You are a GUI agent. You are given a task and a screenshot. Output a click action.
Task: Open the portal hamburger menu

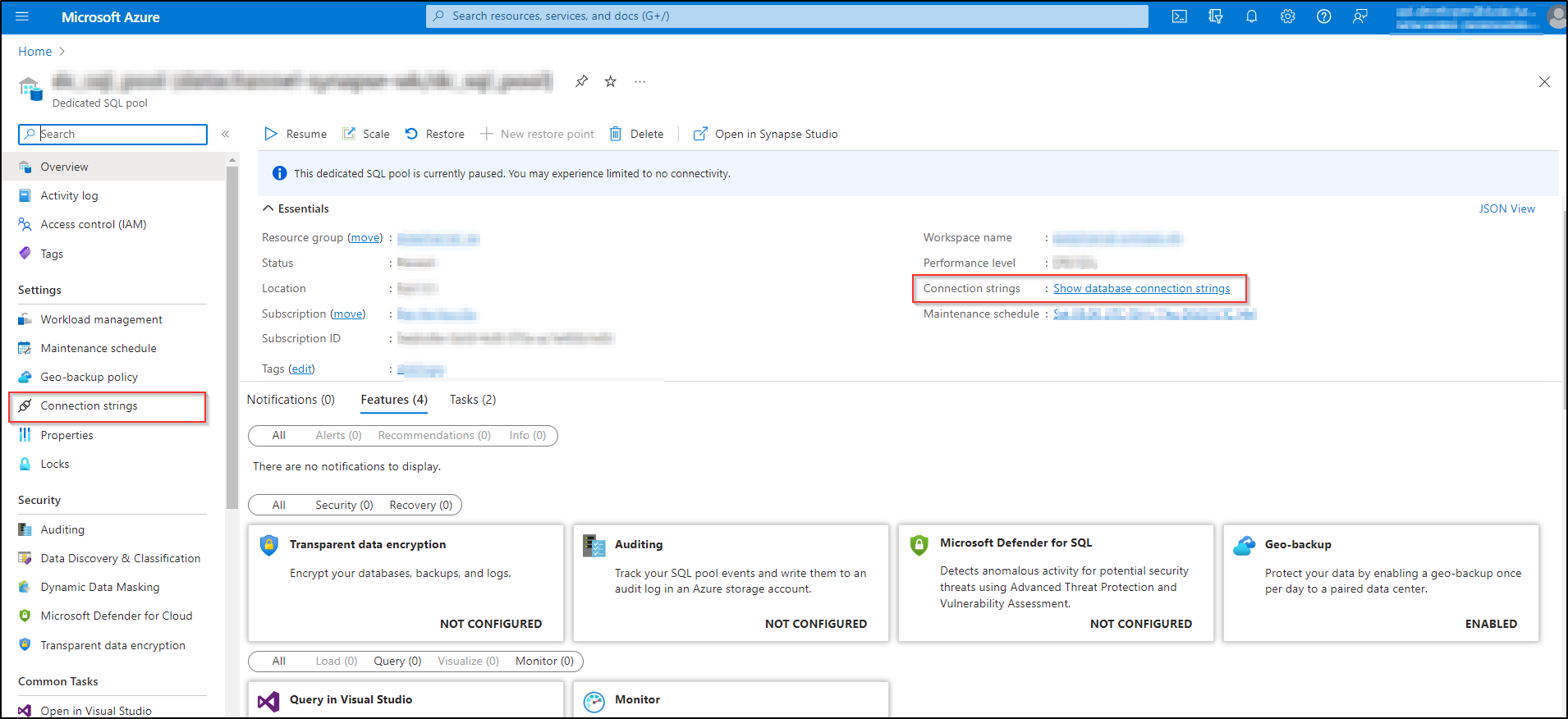(x=22, y=16)
